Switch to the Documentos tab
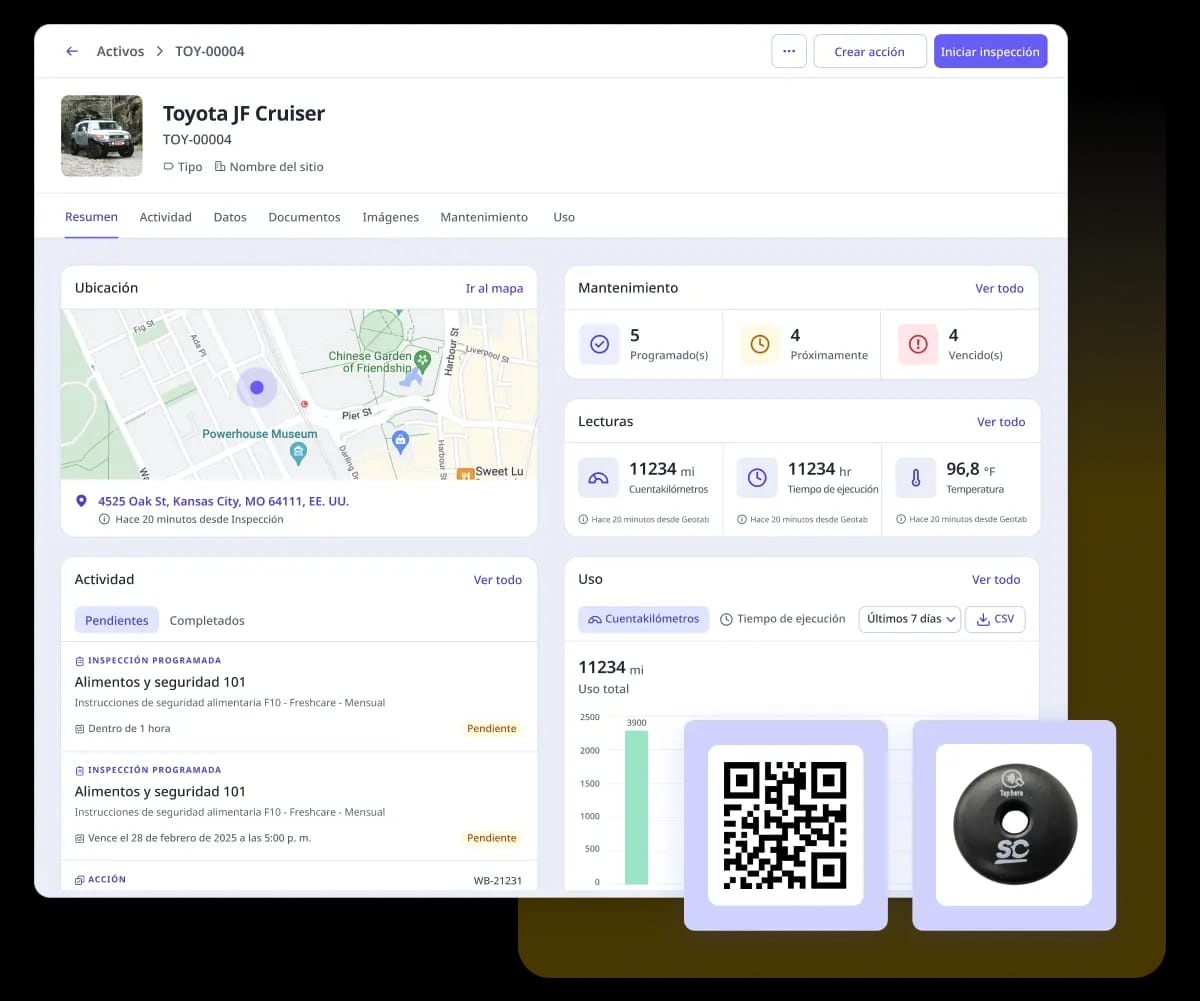 (x=304, y=217)
